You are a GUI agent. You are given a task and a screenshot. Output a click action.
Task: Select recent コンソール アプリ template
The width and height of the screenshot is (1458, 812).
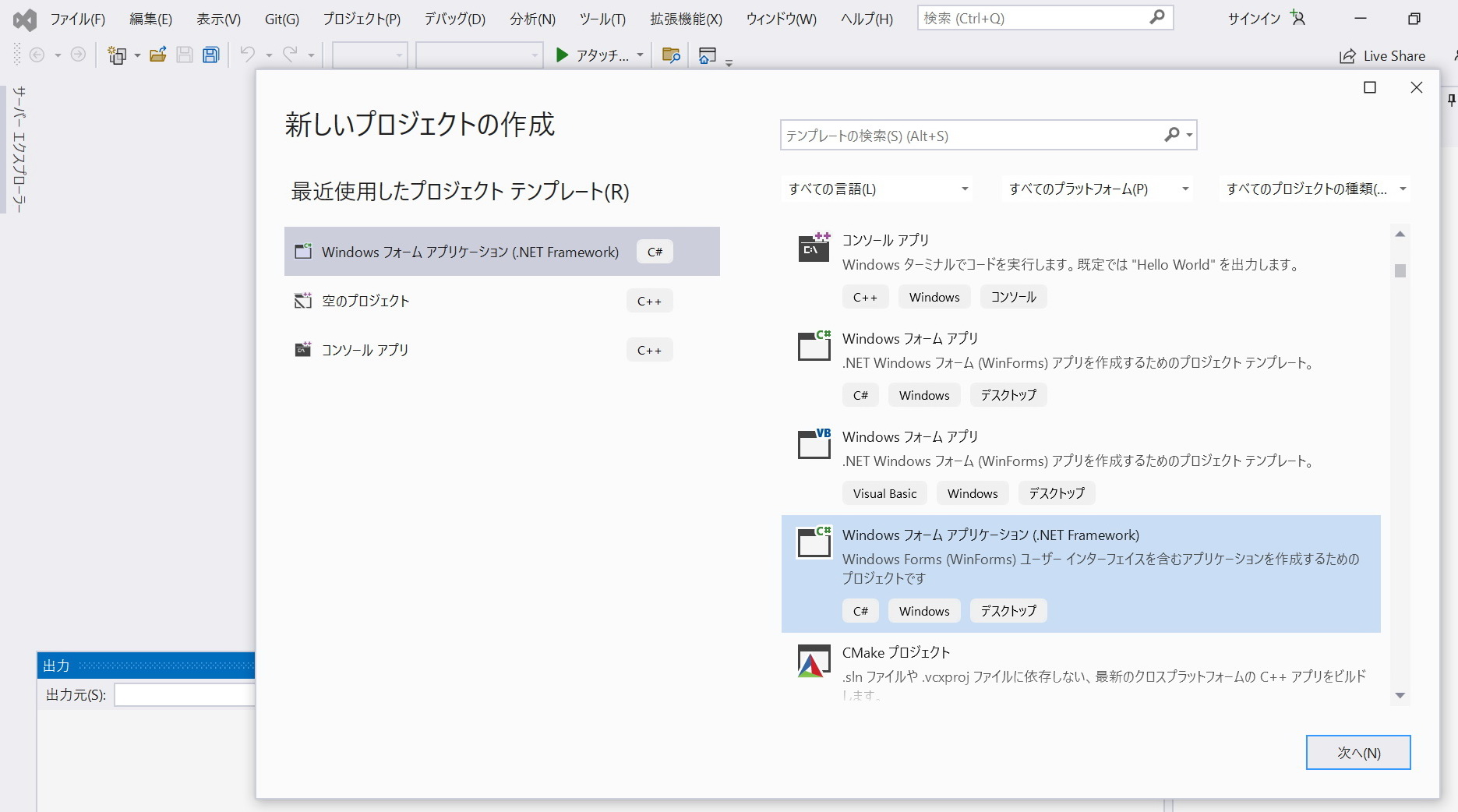502,350
